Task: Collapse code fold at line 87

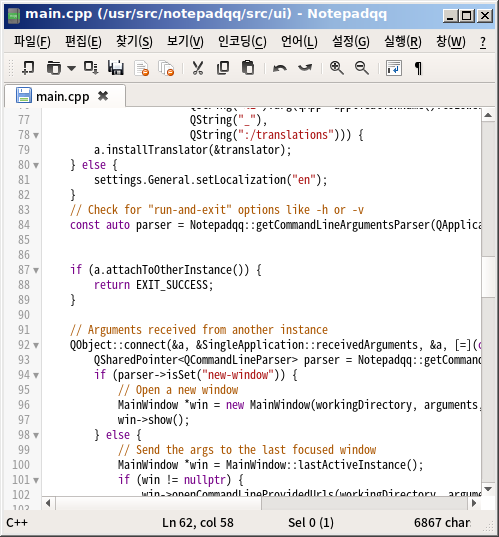Action: 36,271
